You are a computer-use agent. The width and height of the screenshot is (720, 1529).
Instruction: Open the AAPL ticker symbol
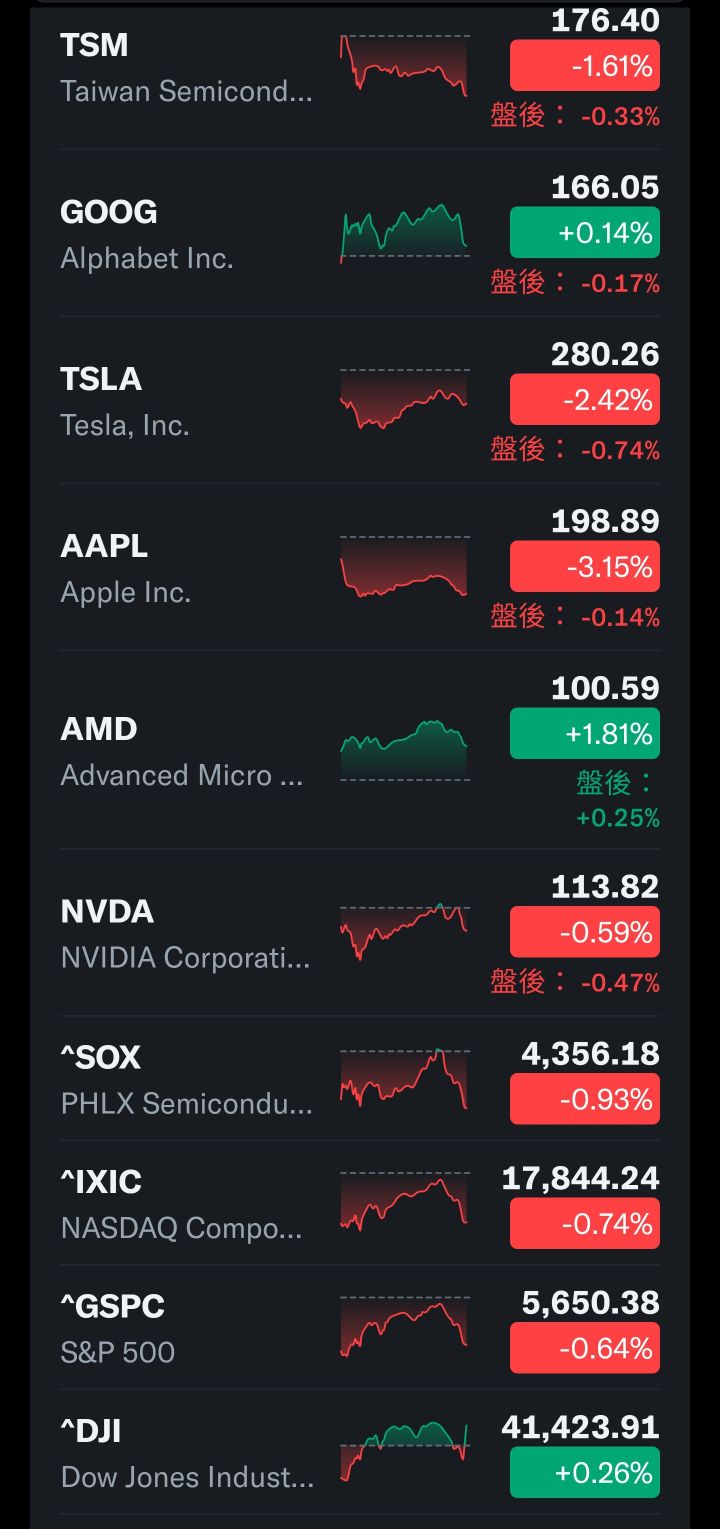[104, 546]
